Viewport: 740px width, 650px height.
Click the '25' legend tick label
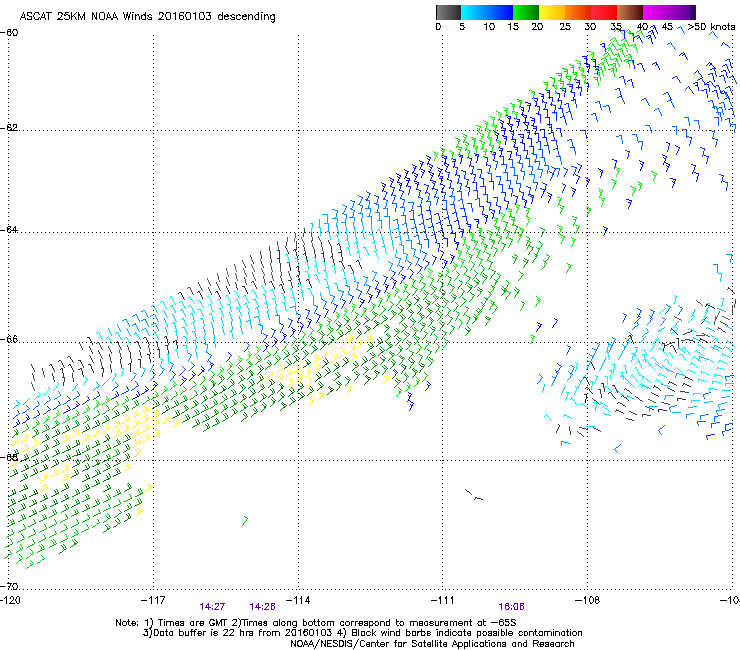tap(565, 26)
